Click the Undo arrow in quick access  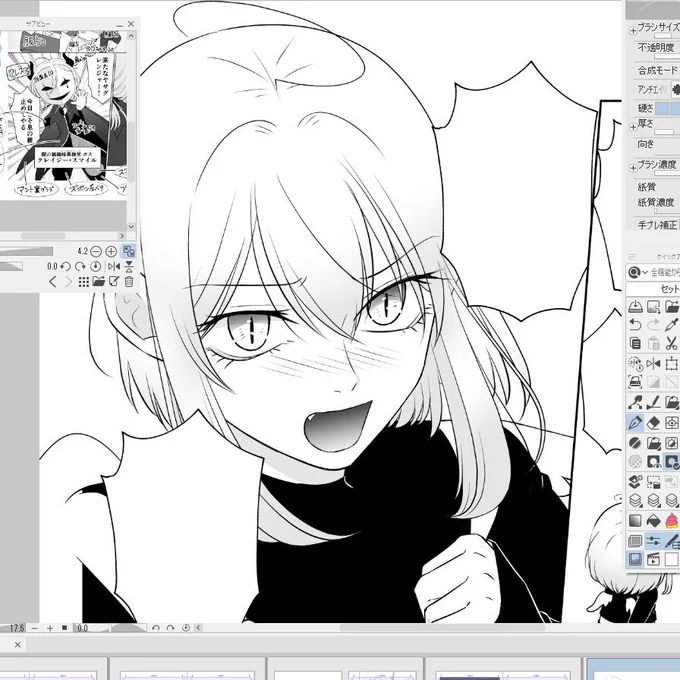click(x=635, y=324)
